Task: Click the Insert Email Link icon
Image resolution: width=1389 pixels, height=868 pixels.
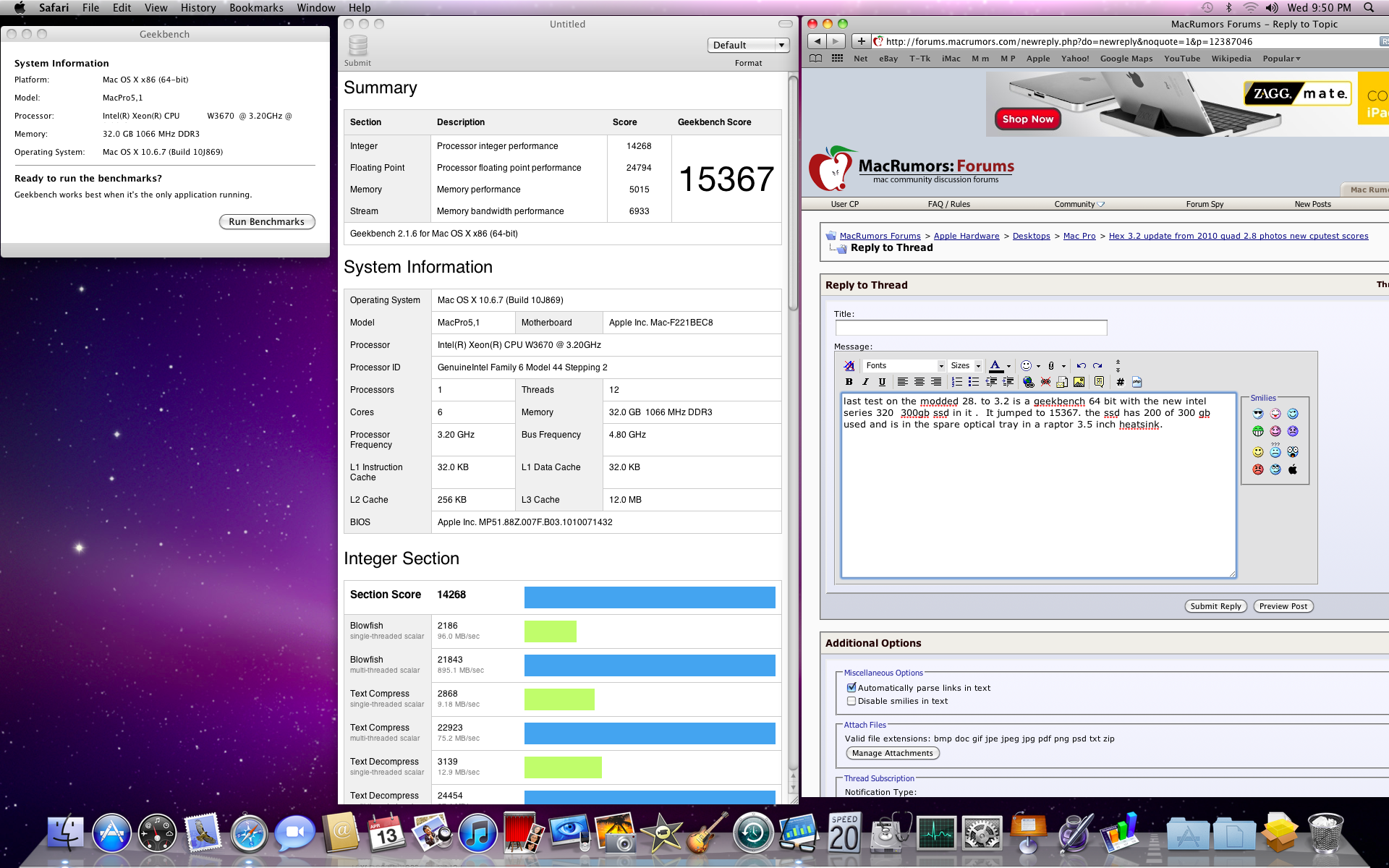Action: pos(1062,382)
